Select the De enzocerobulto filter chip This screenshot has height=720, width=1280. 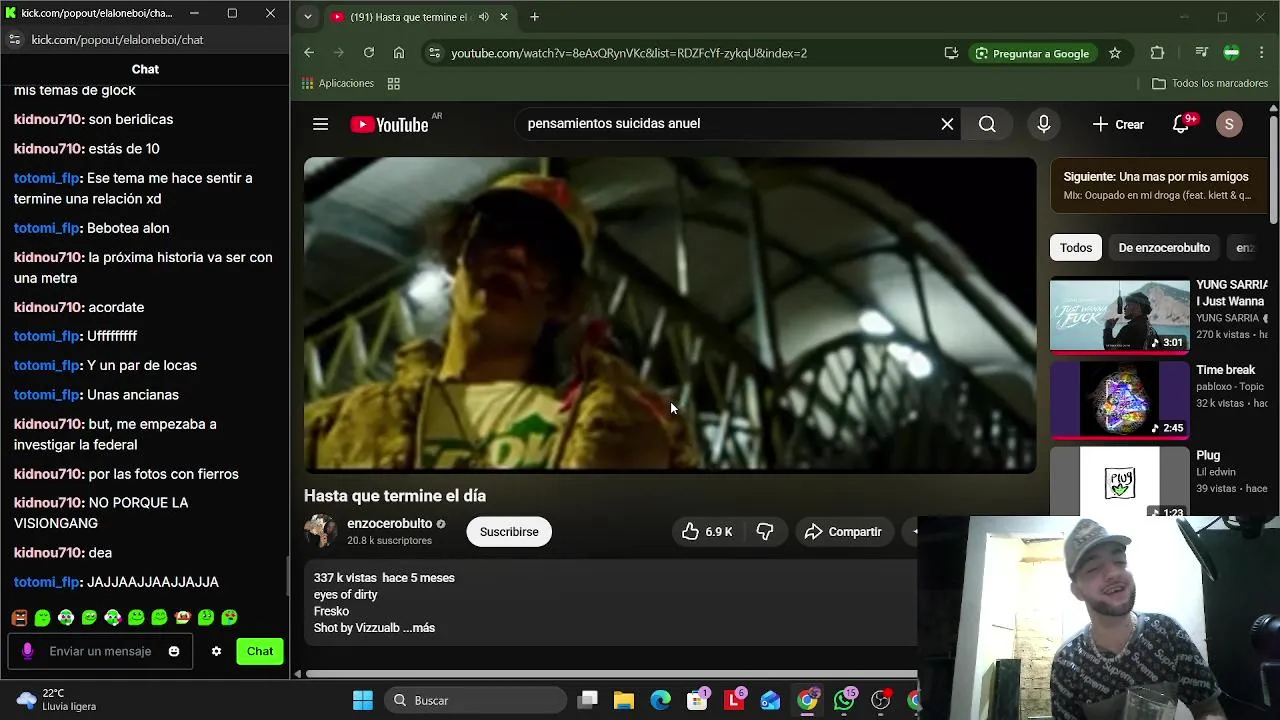click(1164, 248)
